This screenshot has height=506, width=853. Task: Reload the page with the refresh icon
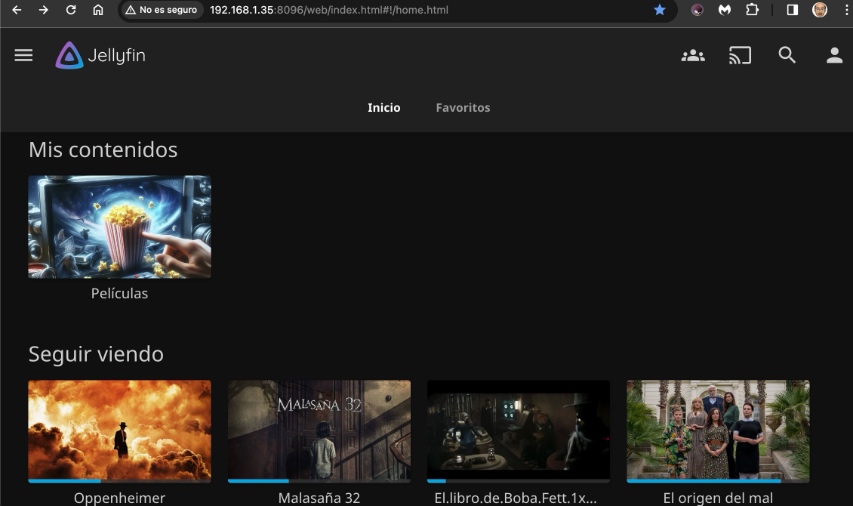point(71,10)
